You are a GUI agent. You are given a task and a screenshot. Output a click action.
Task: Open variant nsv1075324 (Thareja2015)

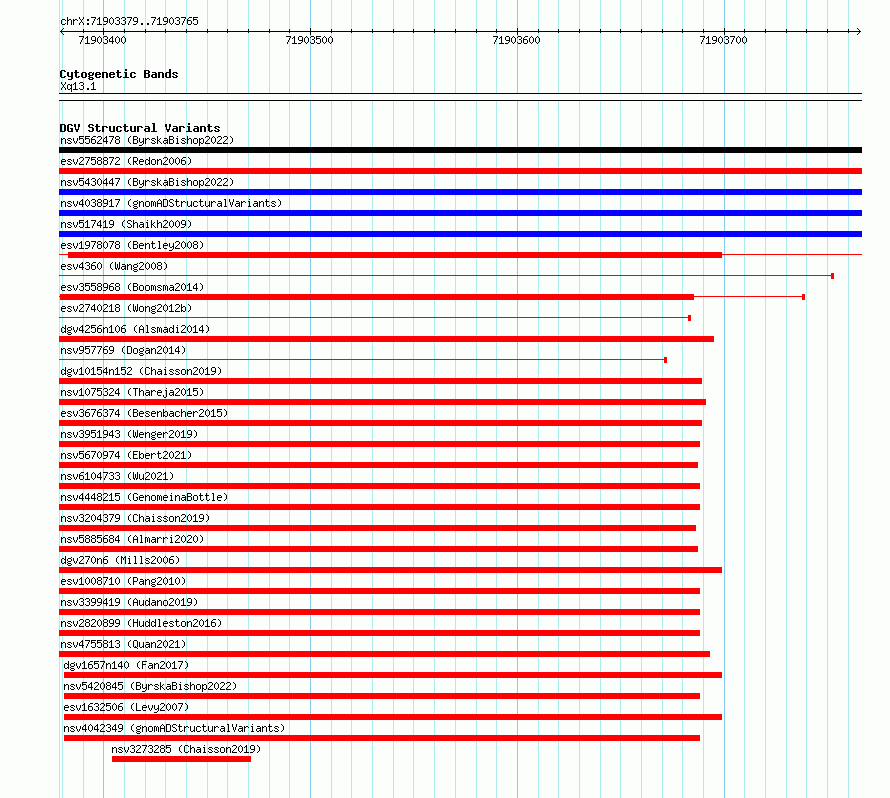tap(132, 392)
